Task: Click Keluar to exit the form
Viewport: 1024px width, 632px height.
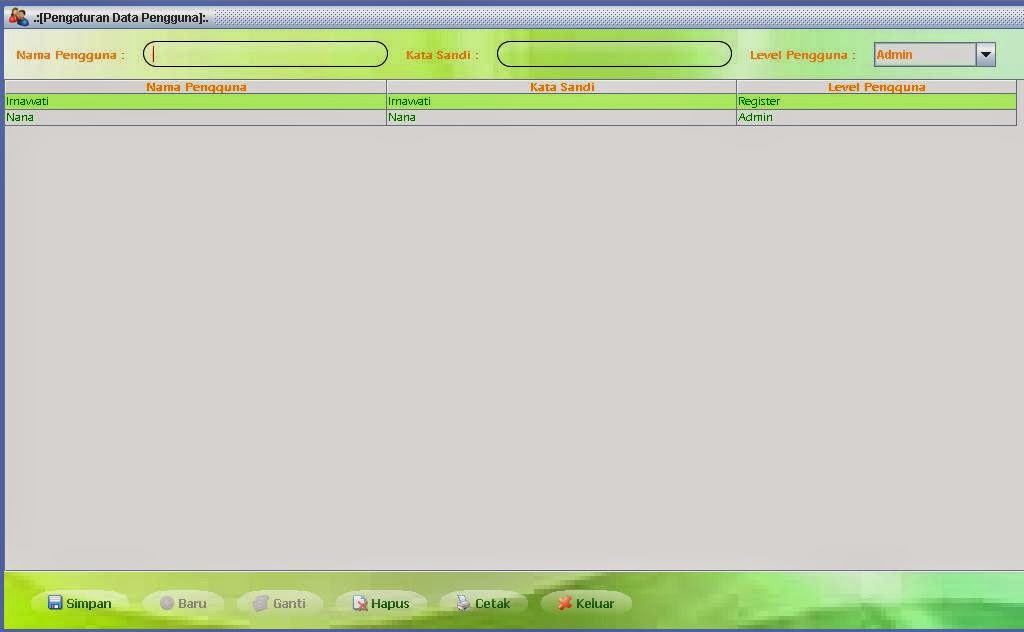Action: tap(585, 603)
